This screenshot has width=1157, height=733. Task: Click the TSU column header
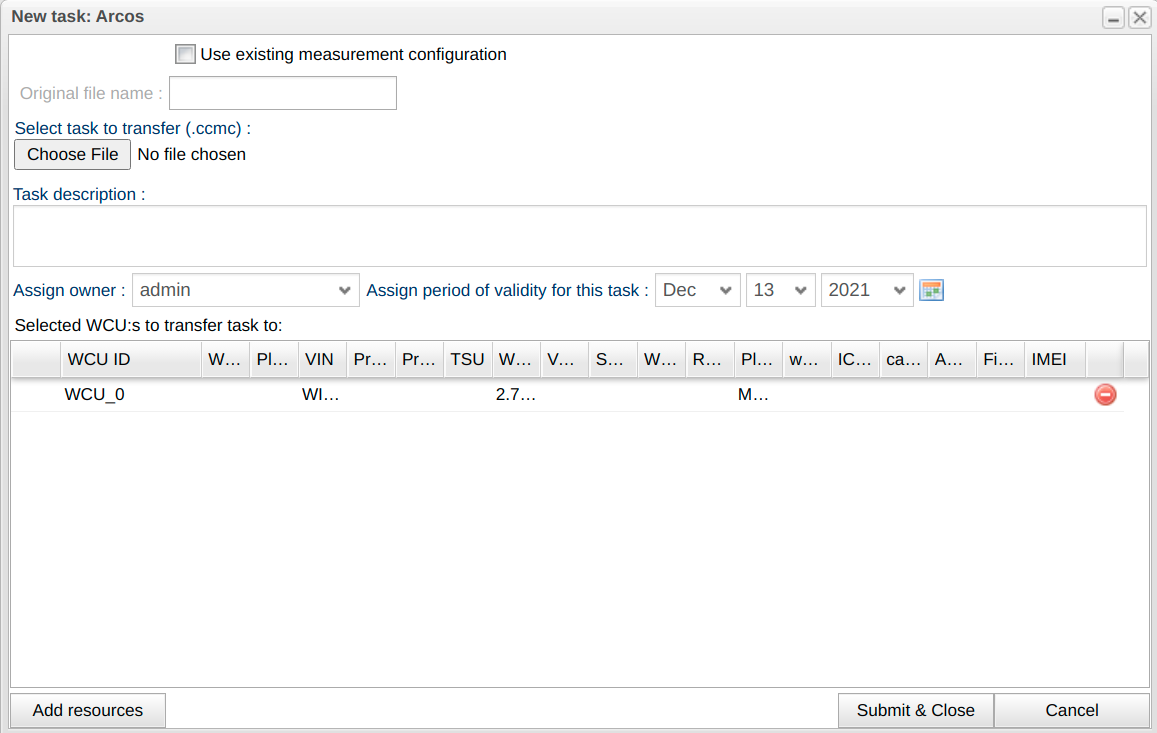point(467,360)
